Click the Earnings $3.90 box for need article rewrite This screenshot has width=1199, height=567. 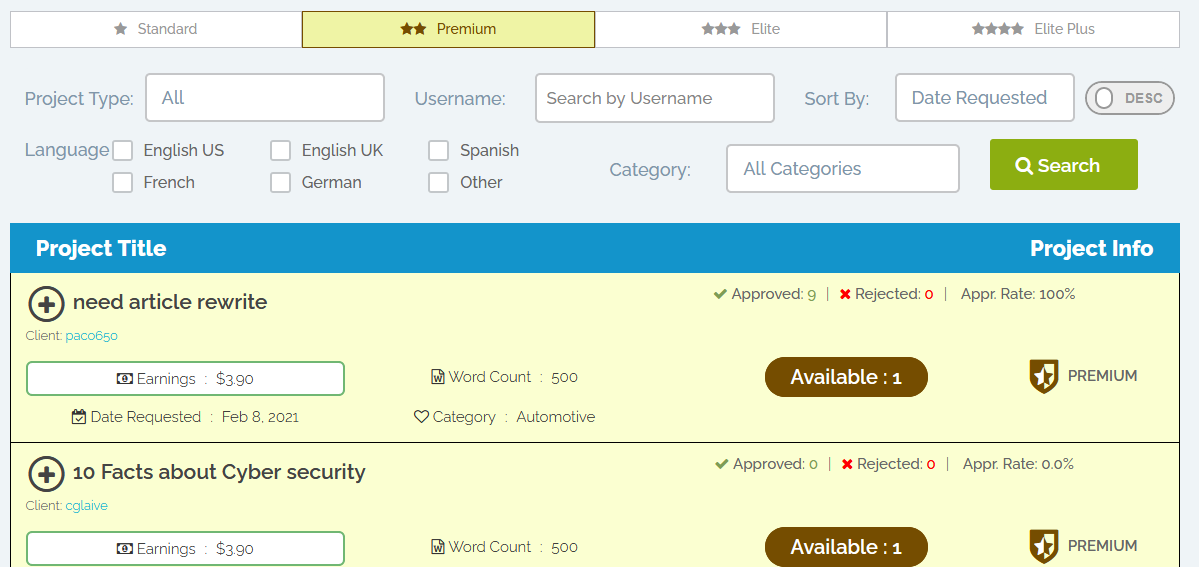coord(185,379)
